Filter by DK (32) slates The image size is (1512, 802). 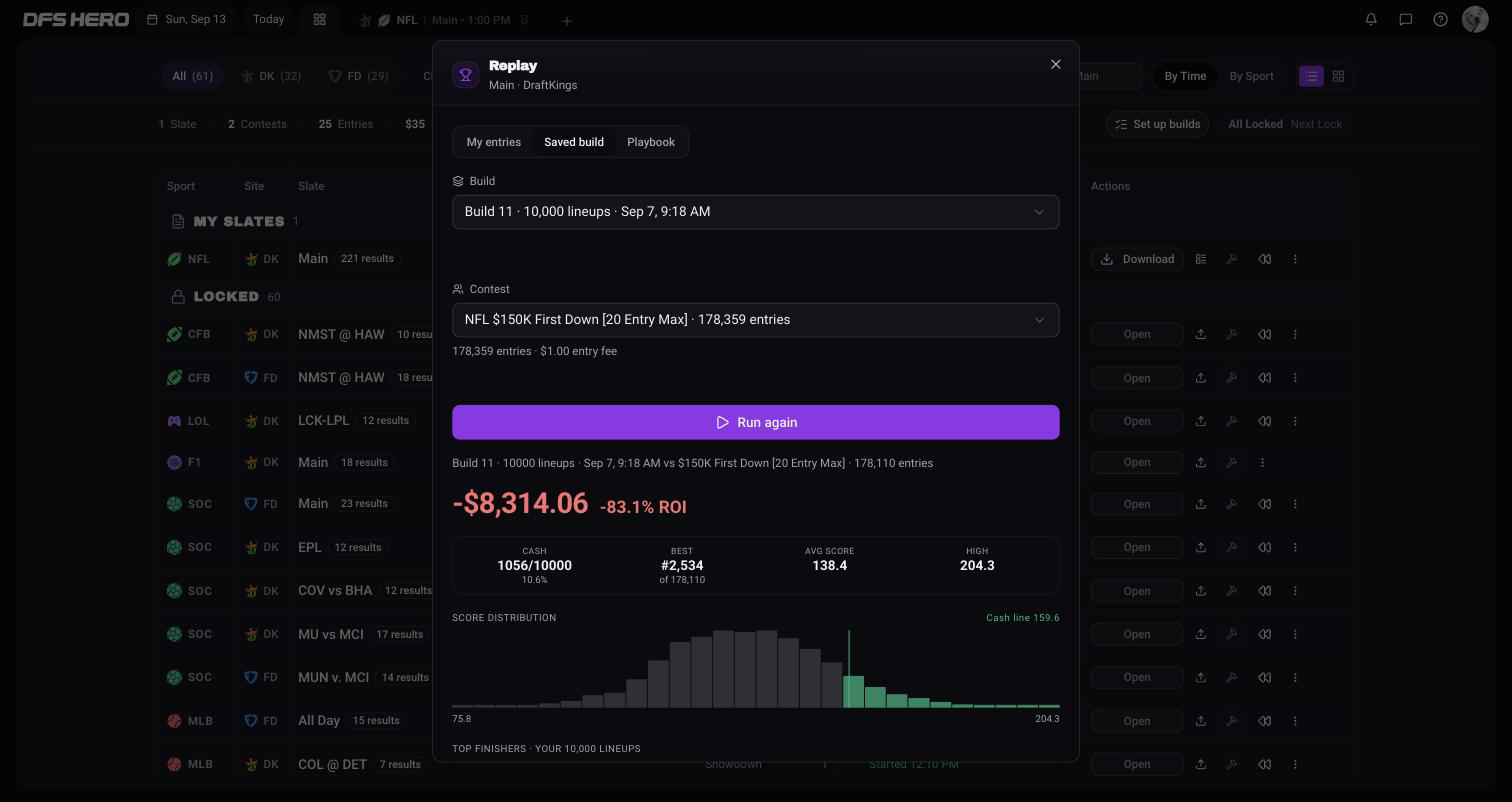(x=270, y=76)
